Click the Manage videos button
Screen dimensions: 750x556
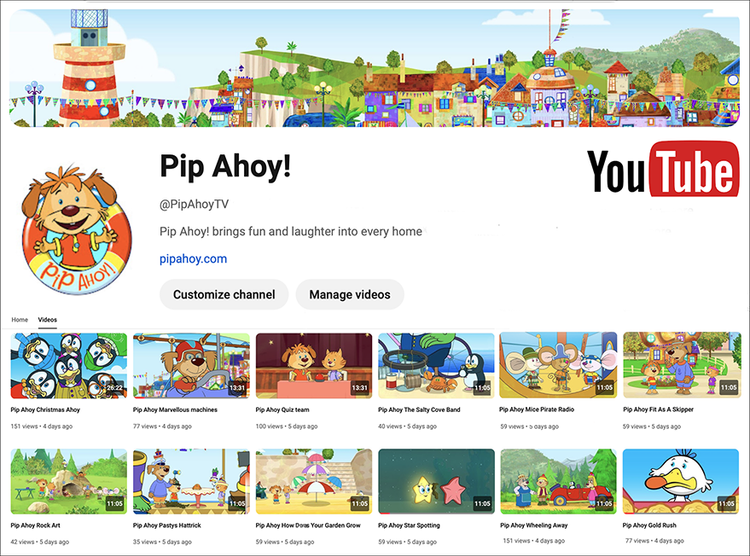[350, 294]
